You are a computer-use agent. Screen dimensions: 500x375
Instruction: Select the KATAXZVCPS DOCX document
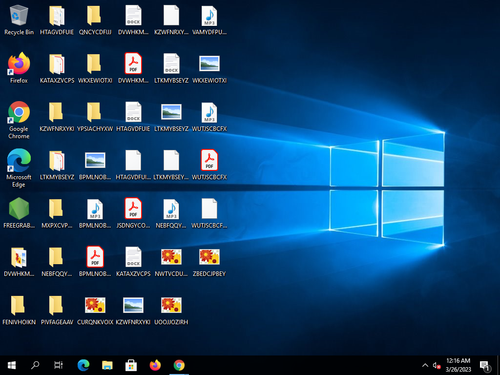click(x=133, y=261)
